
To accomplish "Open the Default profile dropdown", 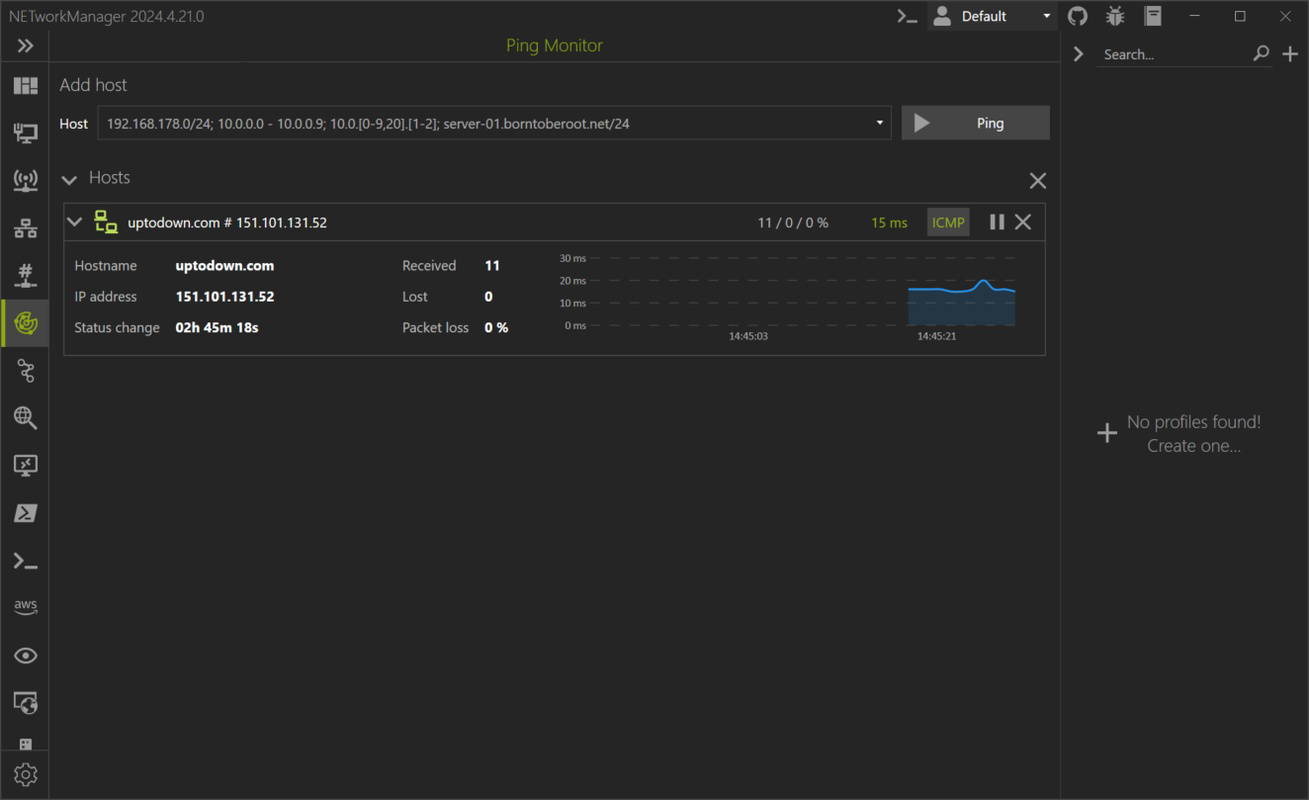I will click(992, 16).
